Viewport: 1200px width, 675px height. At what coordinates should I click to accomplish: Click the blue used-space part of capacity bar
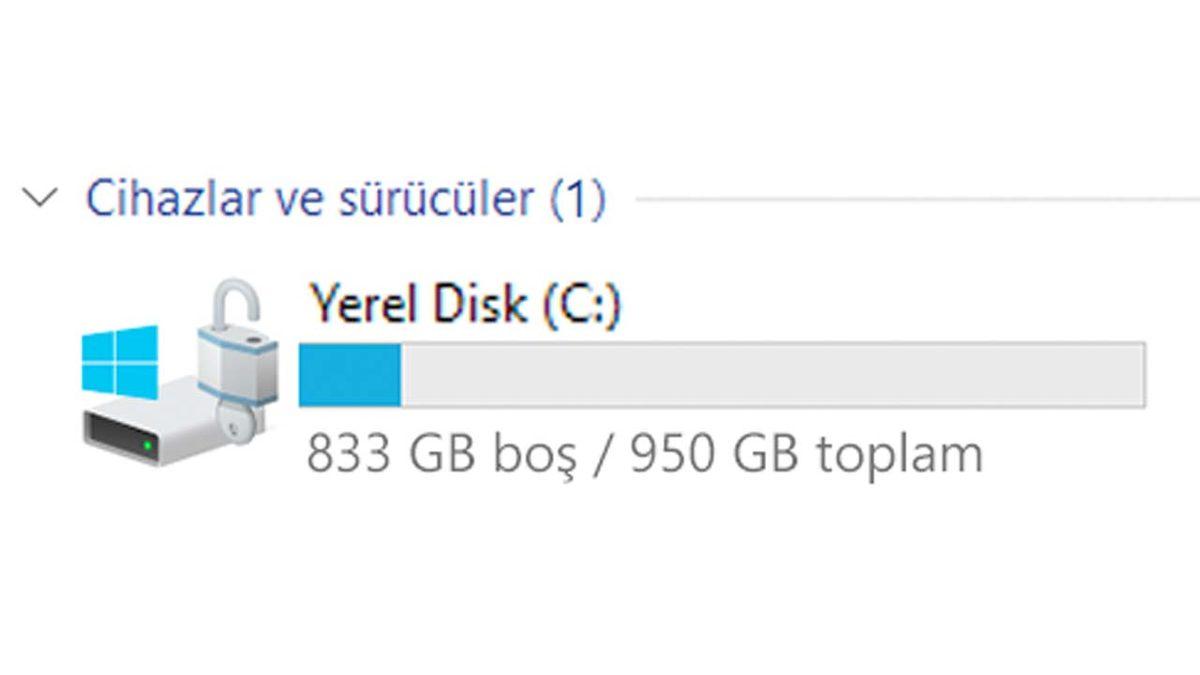click(350, 375)
